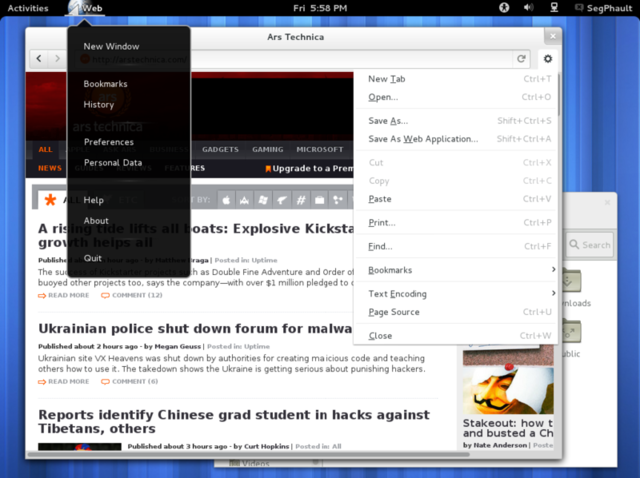Select Page Source in the gear menu
Screen dimensions: 640x478
click(456, 312)
